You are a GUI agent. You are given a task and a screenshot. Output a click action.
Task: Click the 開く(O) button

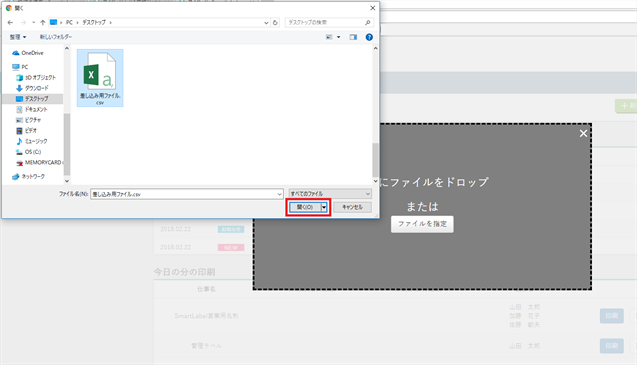click(x=305, y=207)
